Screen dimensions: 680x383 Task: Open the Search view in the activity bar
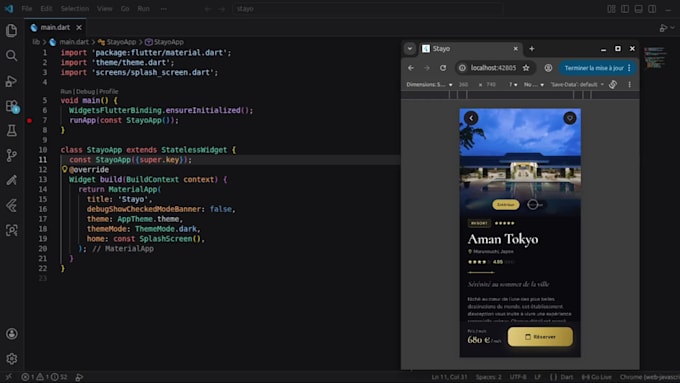[12, 56]
